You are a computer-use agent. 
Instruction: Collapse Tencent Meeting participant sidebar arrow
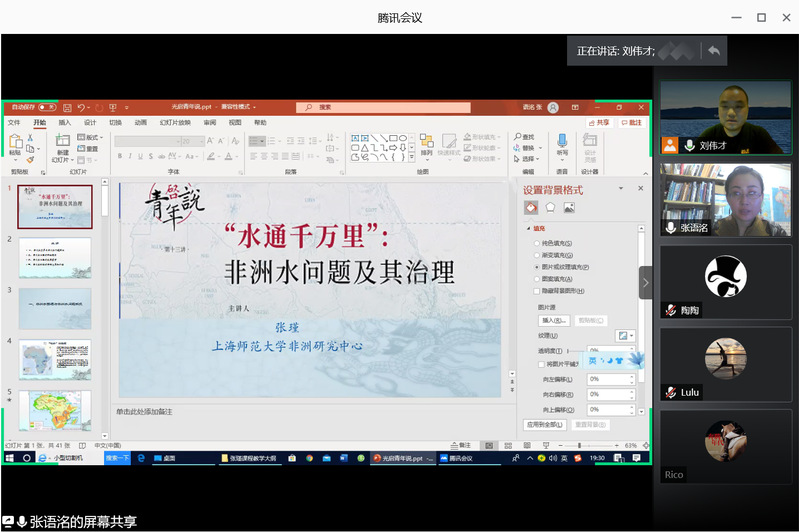click(x=645, y=283)
